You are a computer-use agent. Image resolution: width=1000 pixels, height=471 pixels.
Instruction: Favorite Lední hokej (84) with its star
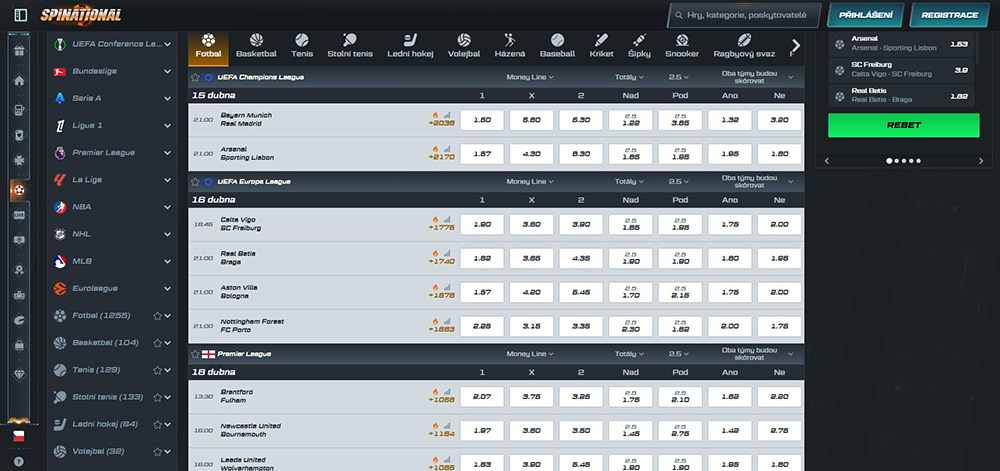[x=157, y=424]
